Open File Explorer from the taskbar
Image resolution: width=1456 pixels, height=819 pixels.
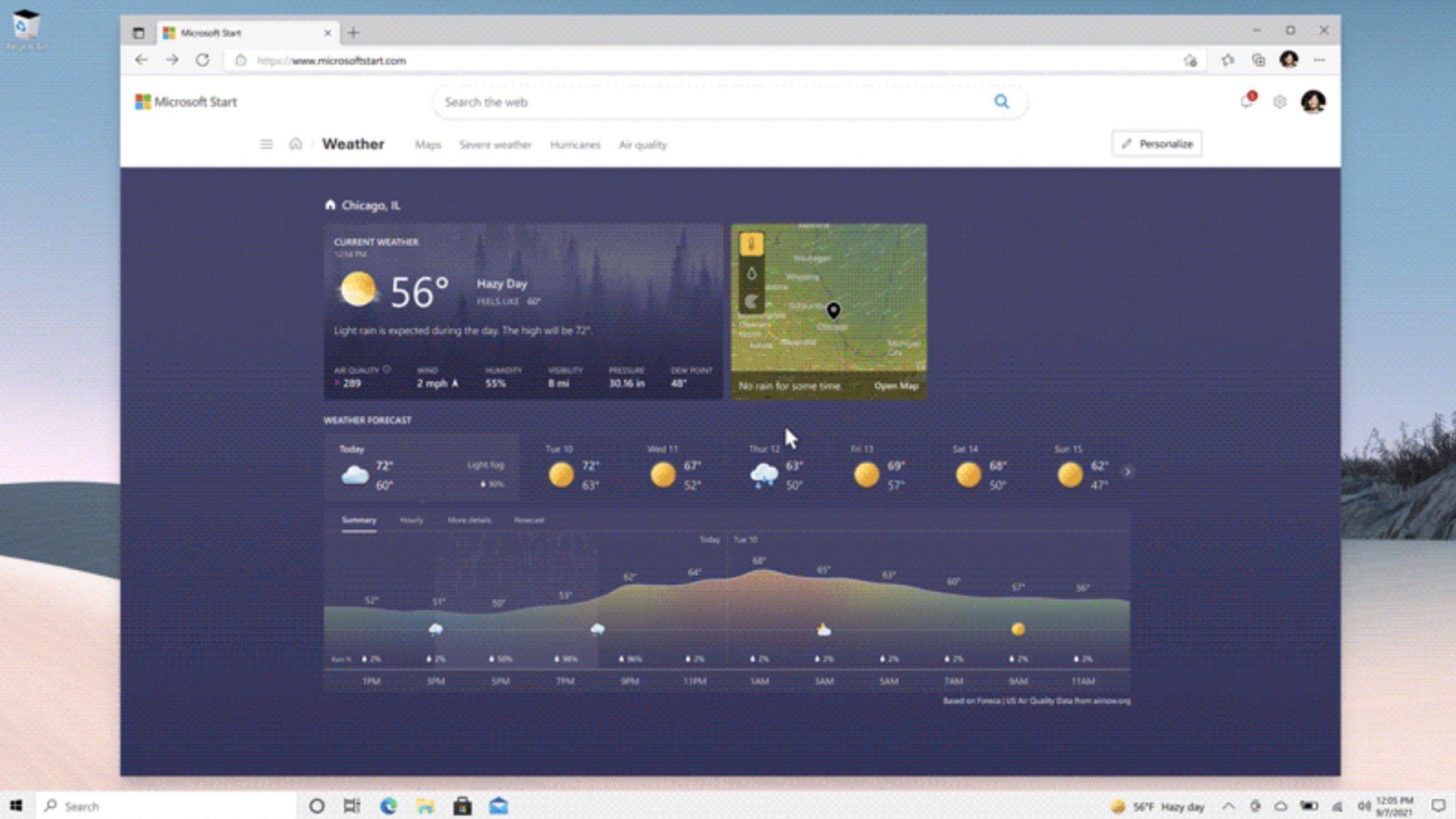(425, 805)
